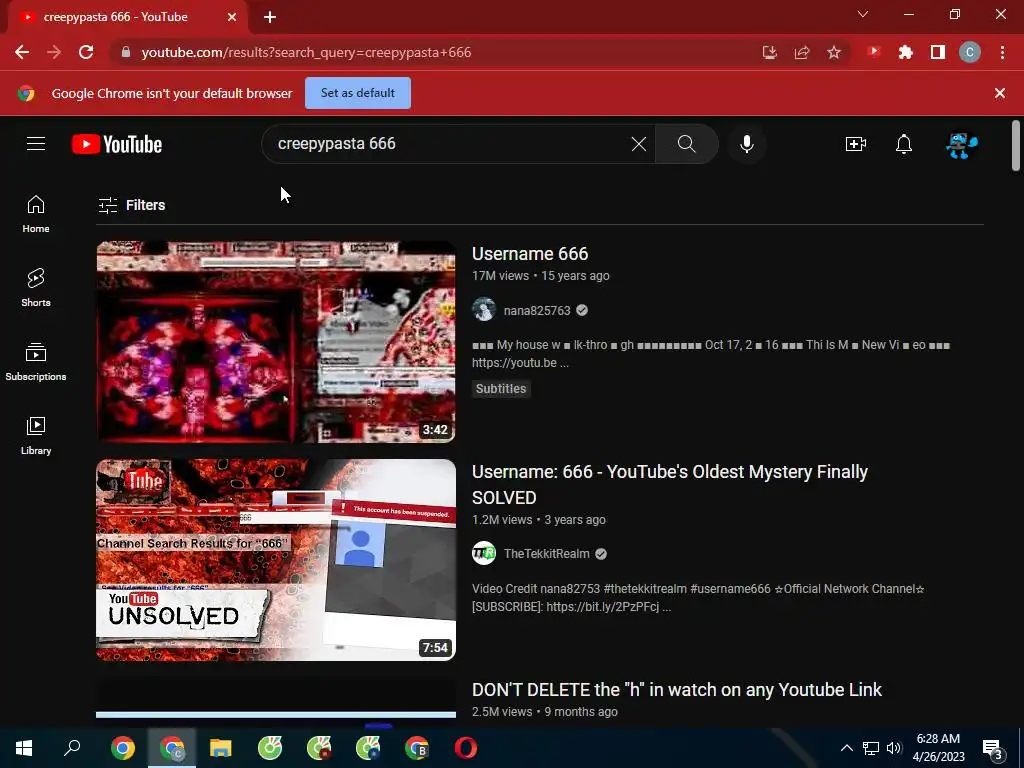Open Library in sidebar
The height and width of the screenshot is (768, 1024).
(x=36, y=436)
